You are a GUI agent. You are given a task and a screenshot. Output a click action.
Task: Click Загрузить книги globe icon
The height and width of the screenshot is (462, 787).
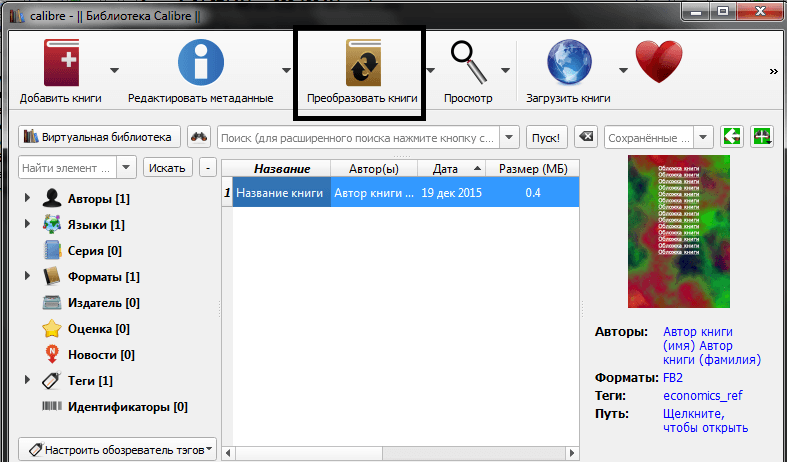click(x=569, y=62)
